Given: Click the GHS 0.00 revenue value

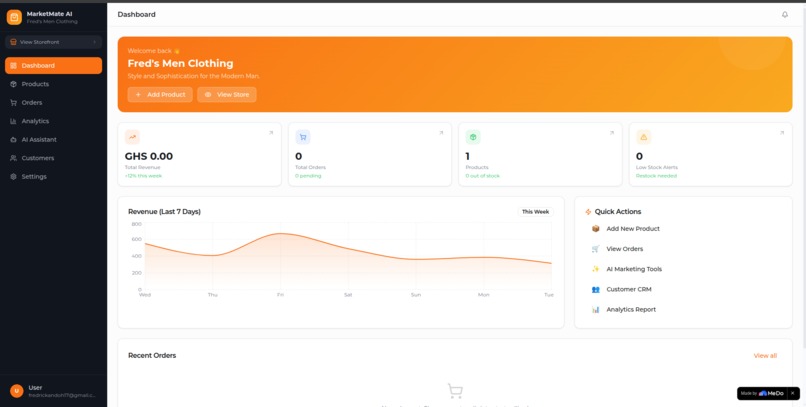Looking at the screenshot, I should point(149,156).
